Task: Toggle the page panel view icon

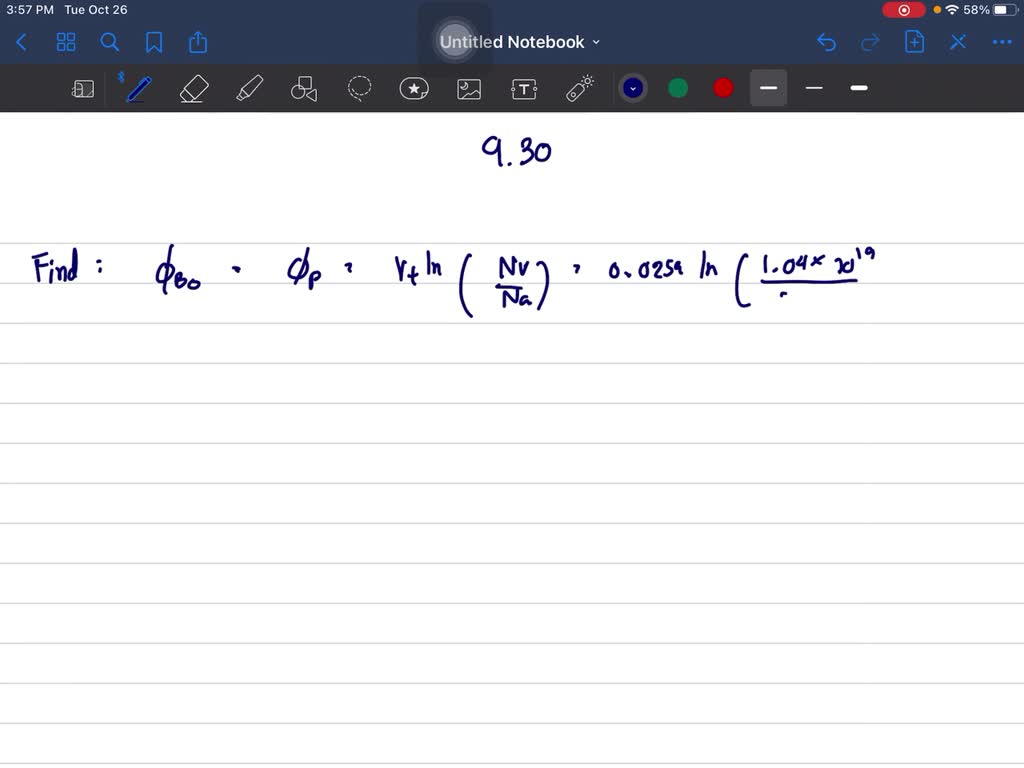Action: 83,88
